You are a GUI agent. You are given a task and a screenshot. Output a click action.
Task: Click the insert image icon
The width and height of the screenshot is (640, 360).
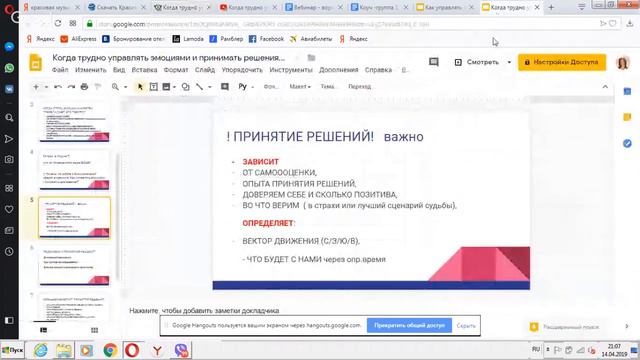tap(166, 87)
